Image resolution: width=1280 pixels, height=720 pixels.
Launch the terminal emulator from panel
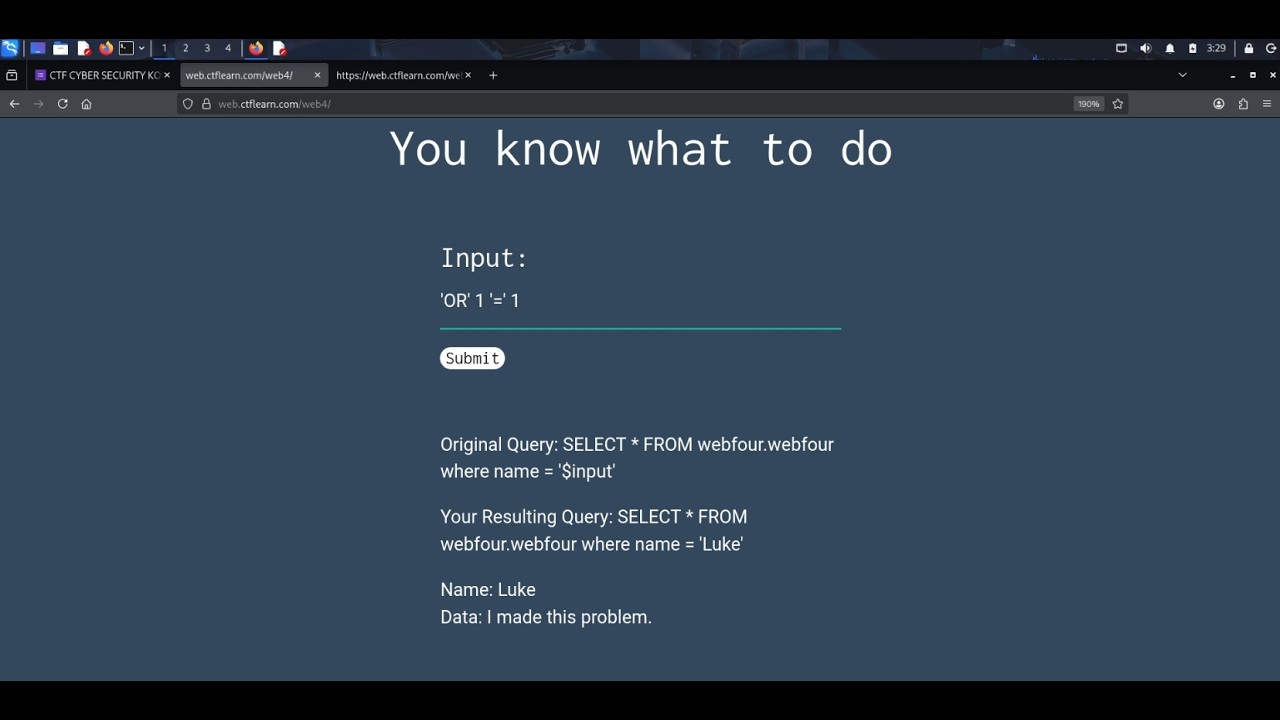tap(126, 48)
